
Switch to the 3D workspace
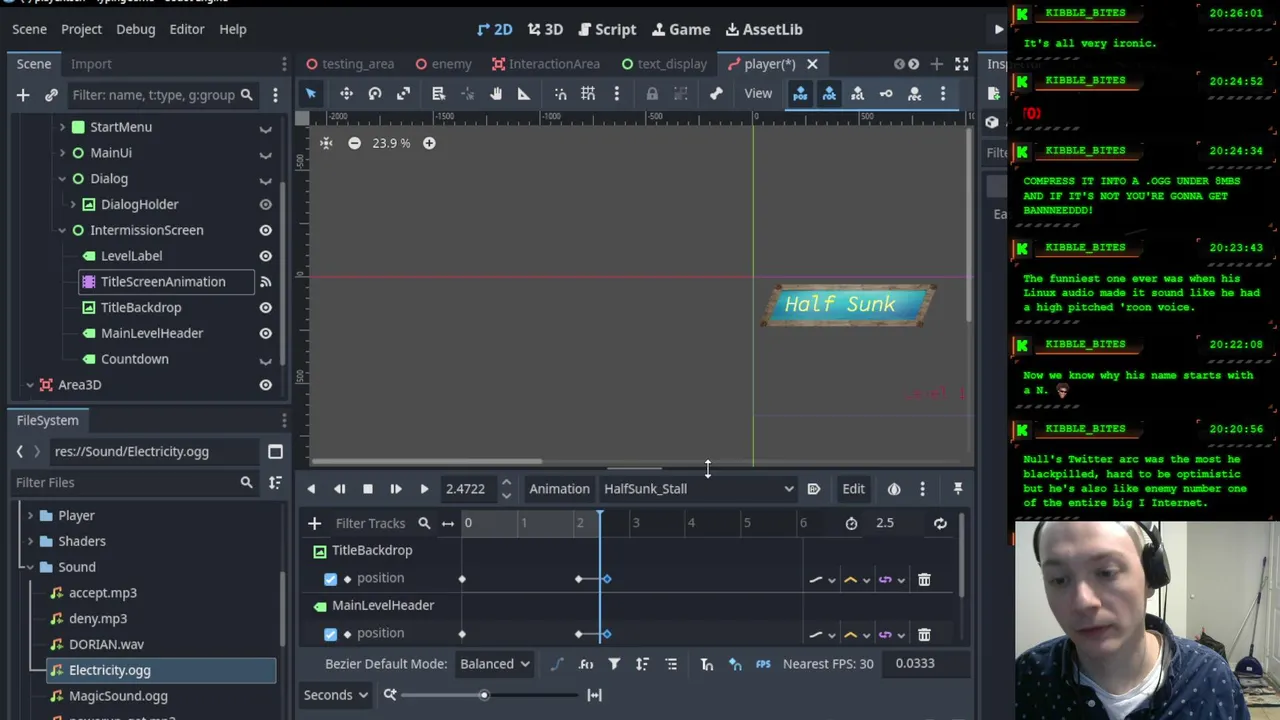546,29
